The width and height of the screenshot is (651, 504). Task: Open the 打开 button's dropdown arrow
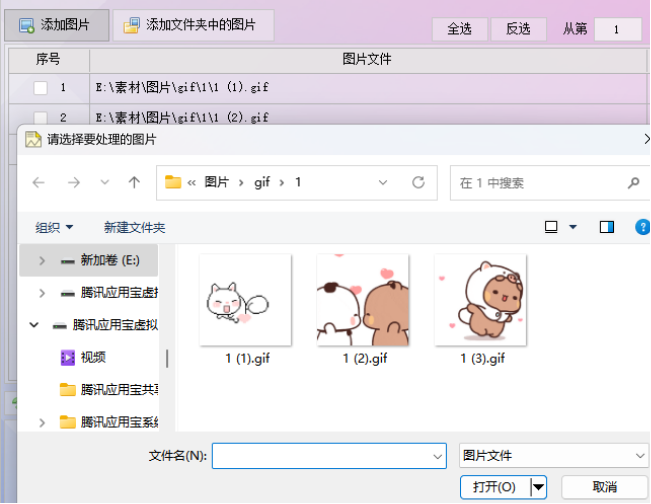tap(538, 487)
